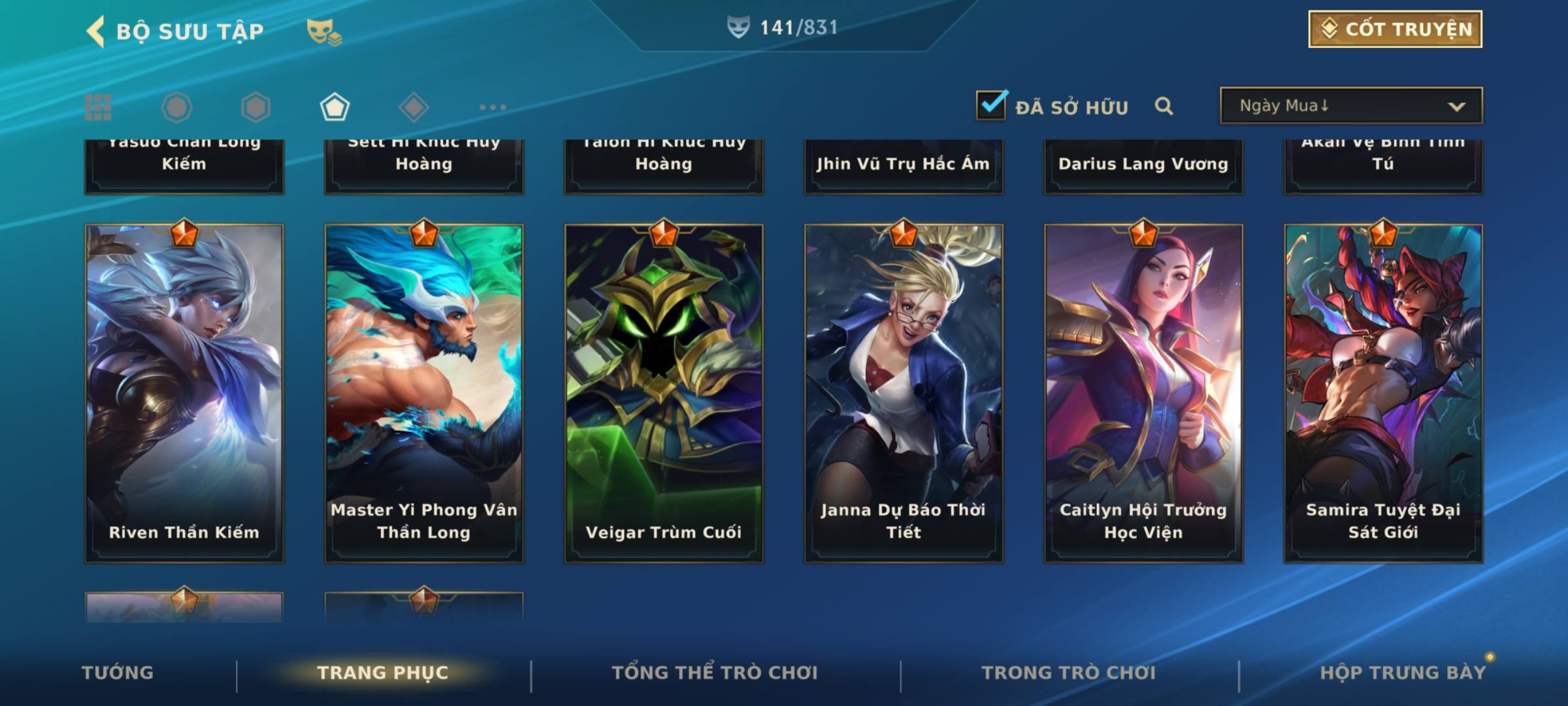The height and width of the screenshot is (706, 1568).
Task: Switch to the Tướng tab
Action: (x=118, y=673)
